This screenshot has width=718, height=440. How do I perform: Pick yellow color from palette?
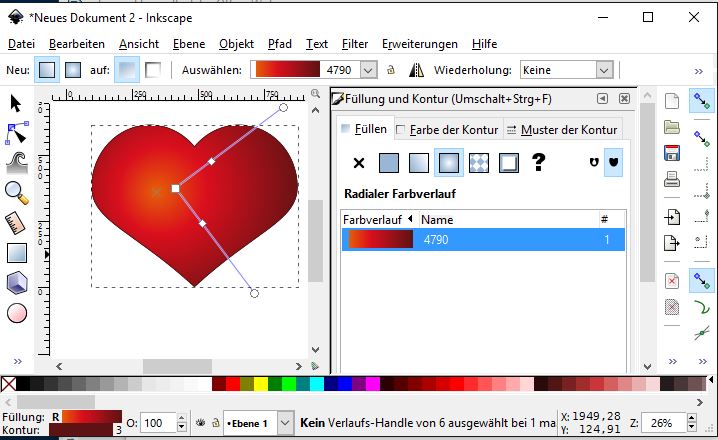[261, 384]
